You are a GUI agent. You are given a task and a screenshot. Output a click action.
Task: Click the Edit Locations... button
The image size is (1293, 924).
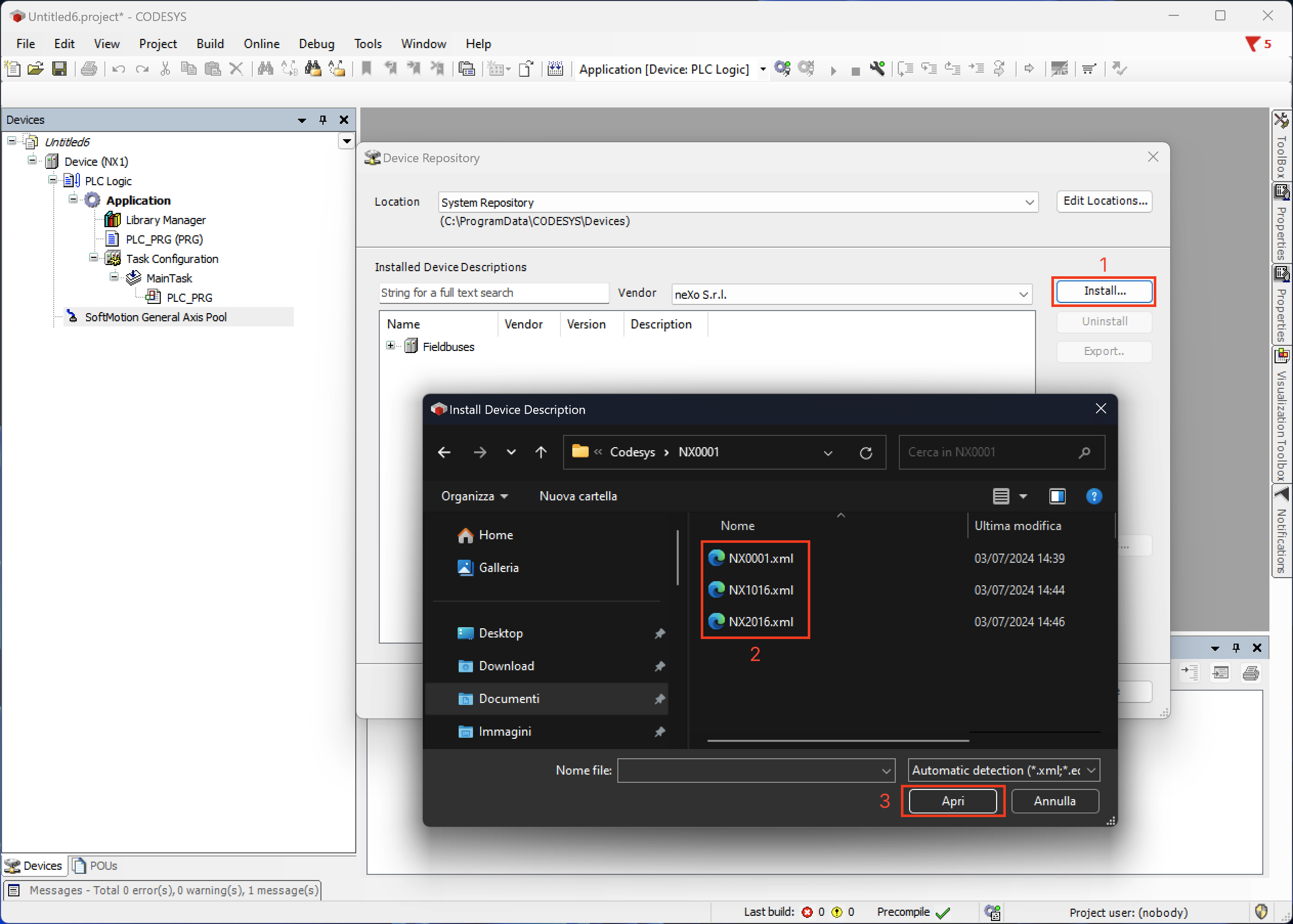click(1105, 202)
